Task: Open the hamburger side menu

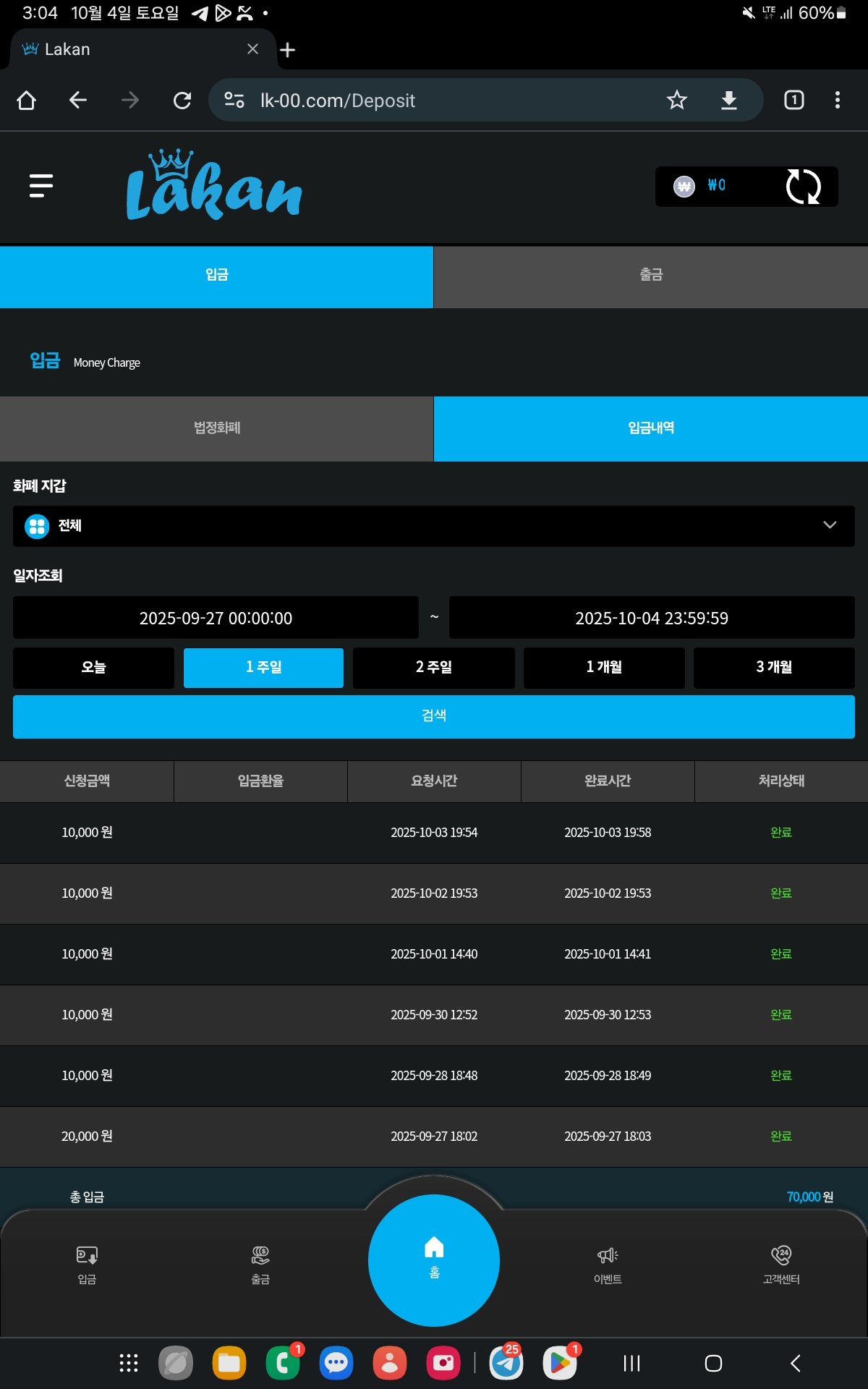Action: point(41,186)
